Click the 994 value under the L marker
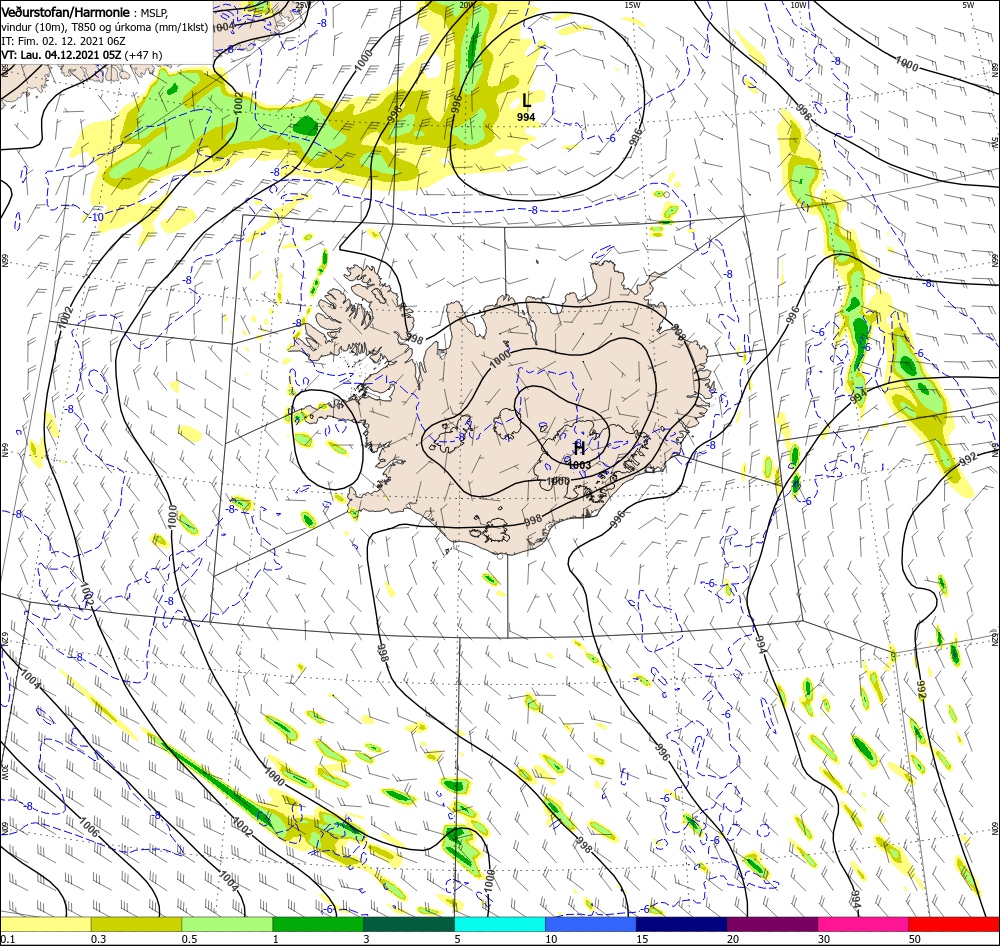 pyautogui.click(x=526, y=117)
